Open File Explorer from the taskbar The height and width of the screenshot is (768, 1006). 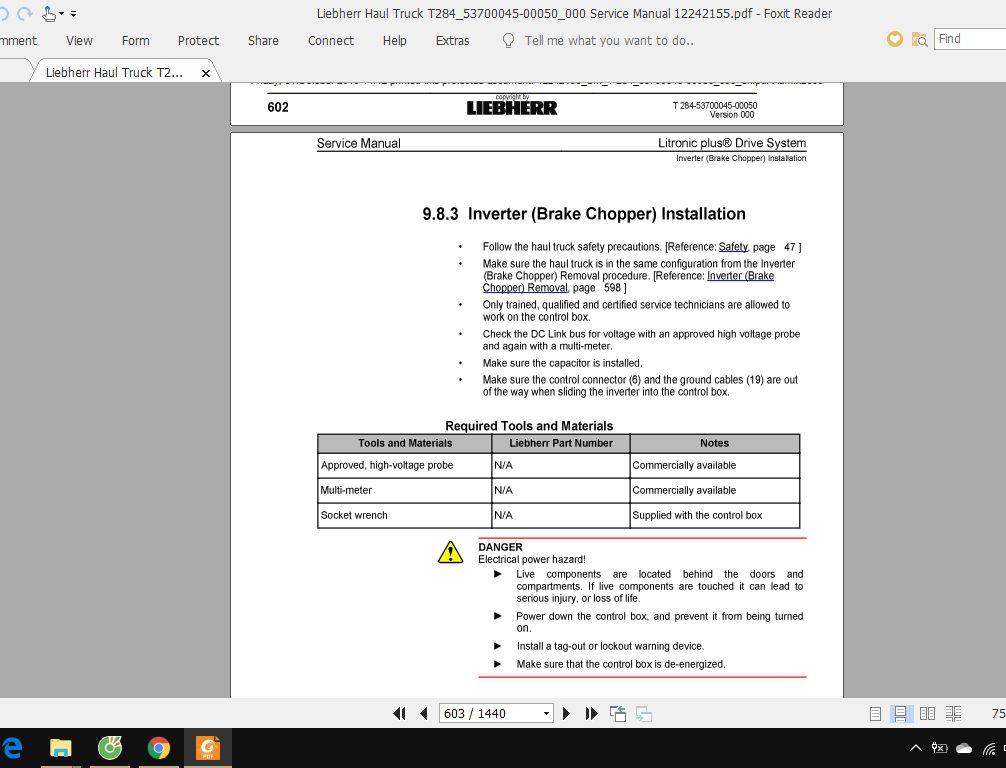click(60, 747)
